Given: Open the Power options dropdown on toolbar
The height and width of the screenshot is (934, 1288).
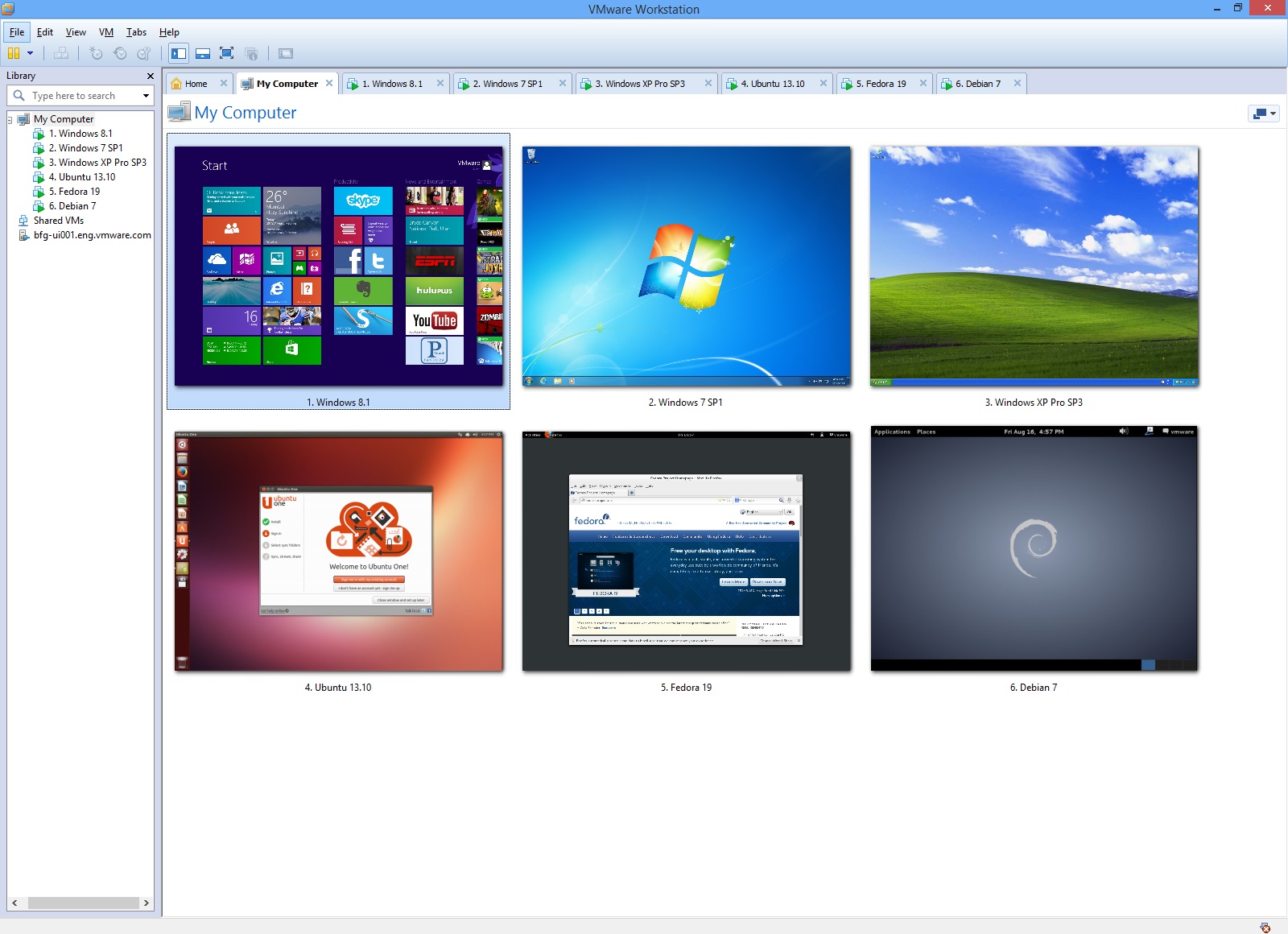Looking at the screenshot, I should (x=30, y=53).
